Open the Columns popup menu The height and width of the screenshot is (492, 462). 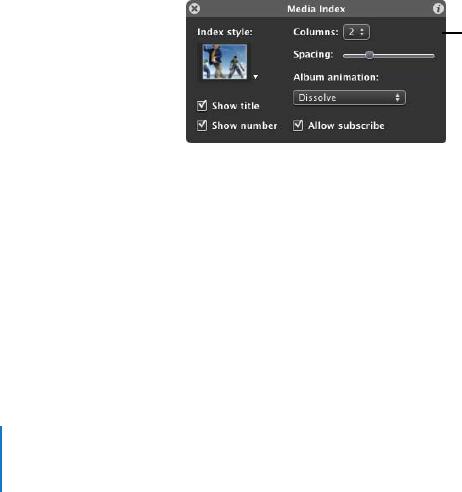[356, 32]
